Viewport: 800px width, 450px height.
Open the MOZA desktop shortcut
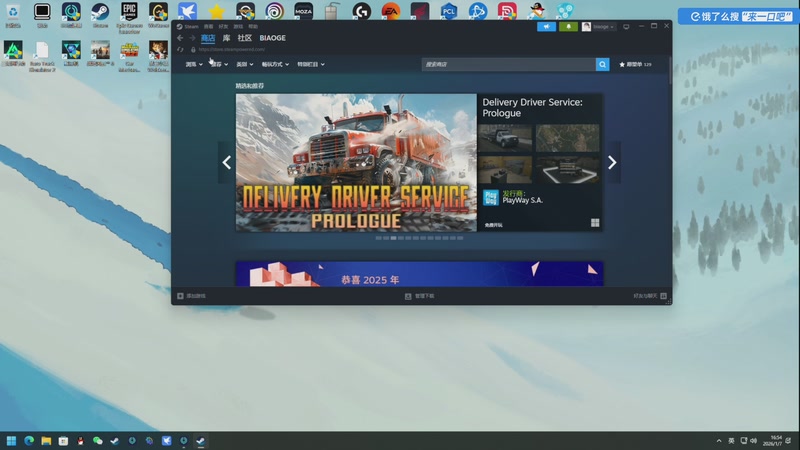click(303, 11)
